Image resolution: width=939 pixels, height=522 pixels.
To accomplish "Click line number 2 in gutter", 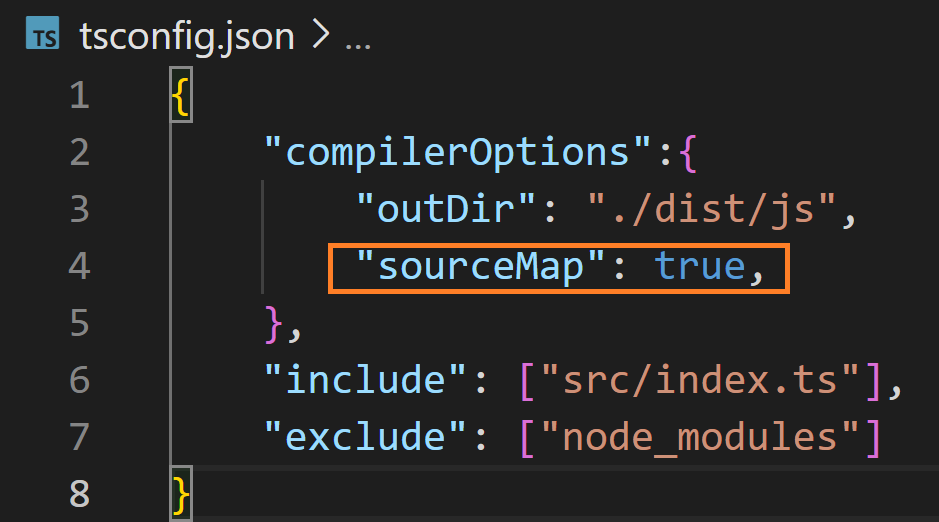I will 80,152.
